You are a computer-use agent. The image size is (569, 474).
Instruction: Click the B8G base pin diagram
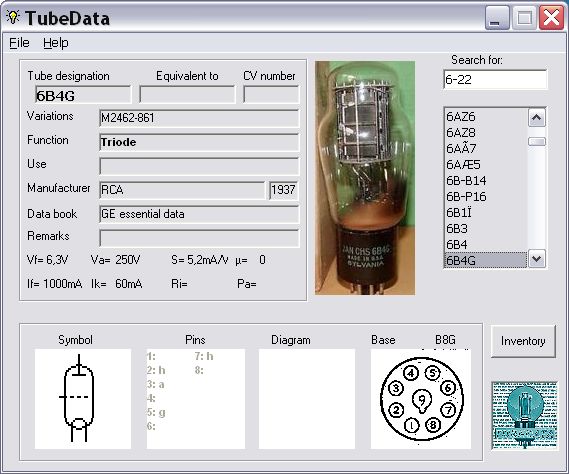(x=421, y=399)
